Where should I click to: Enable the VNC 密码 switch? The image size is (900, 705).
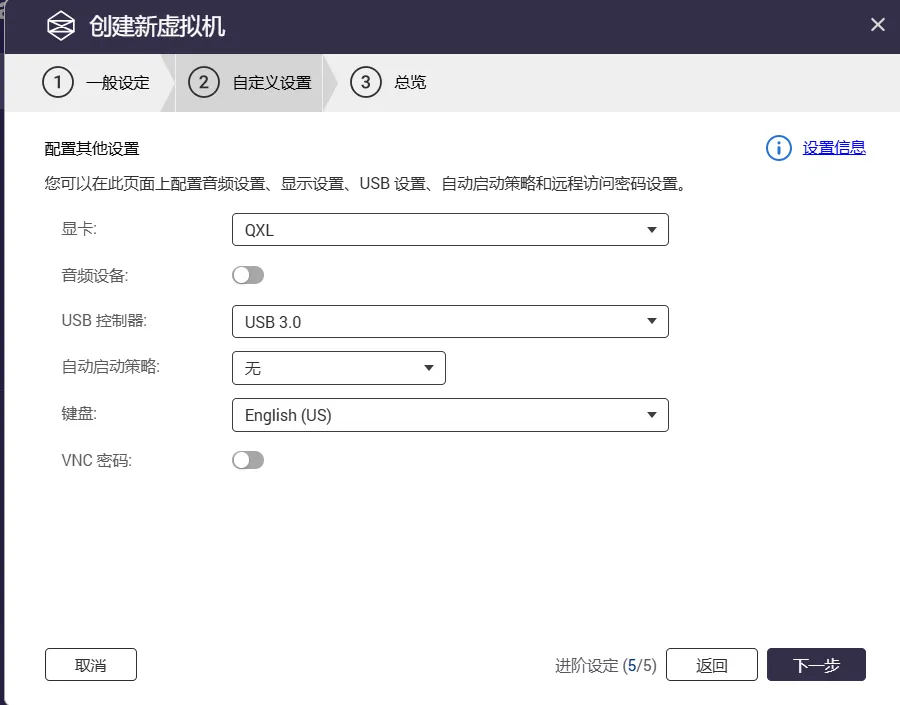click(x=248, y=460)
